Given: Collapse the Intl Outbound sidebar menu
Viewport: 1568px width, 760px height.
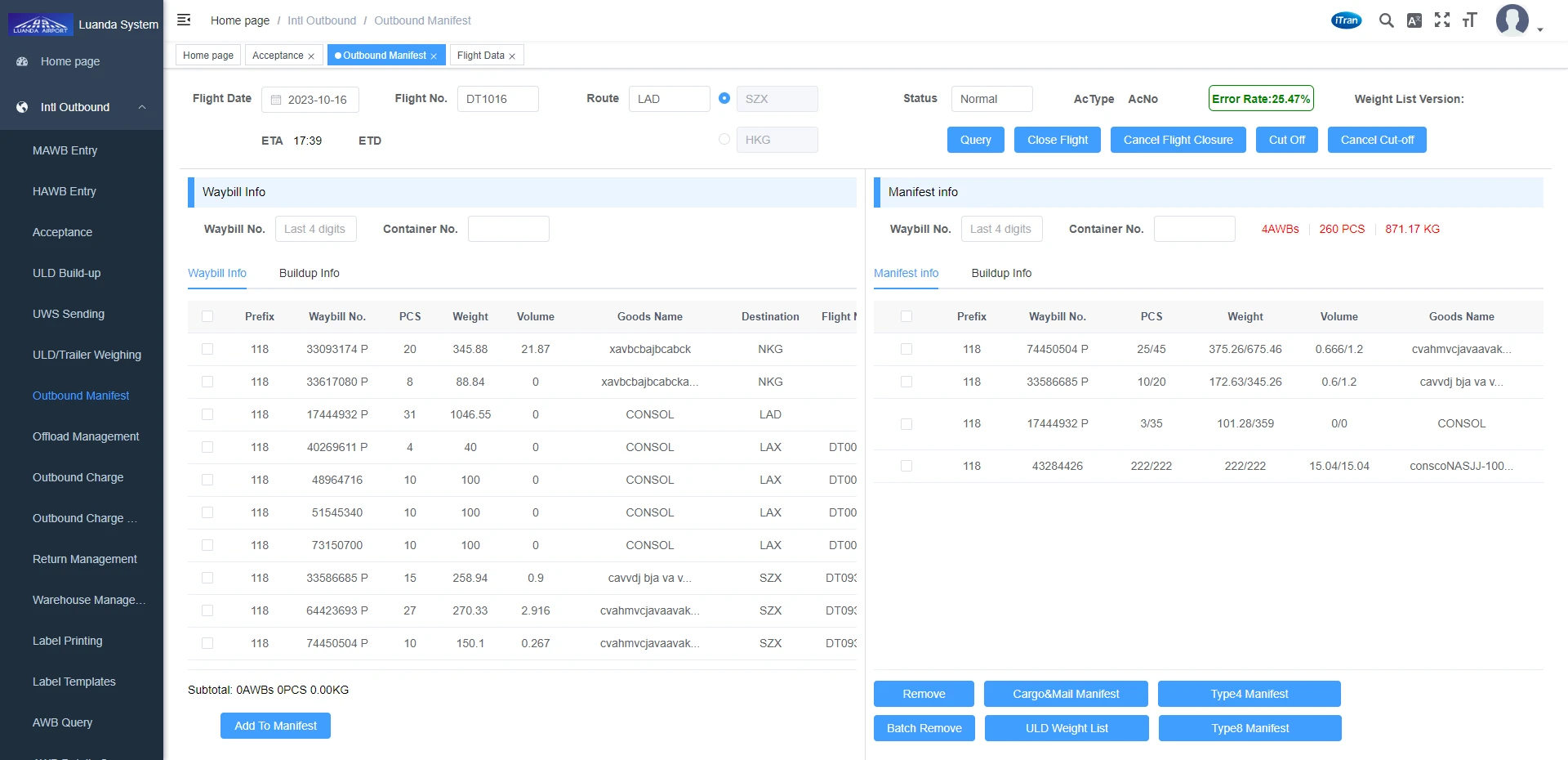Looking at the screenshot, I should click(142, 107).
